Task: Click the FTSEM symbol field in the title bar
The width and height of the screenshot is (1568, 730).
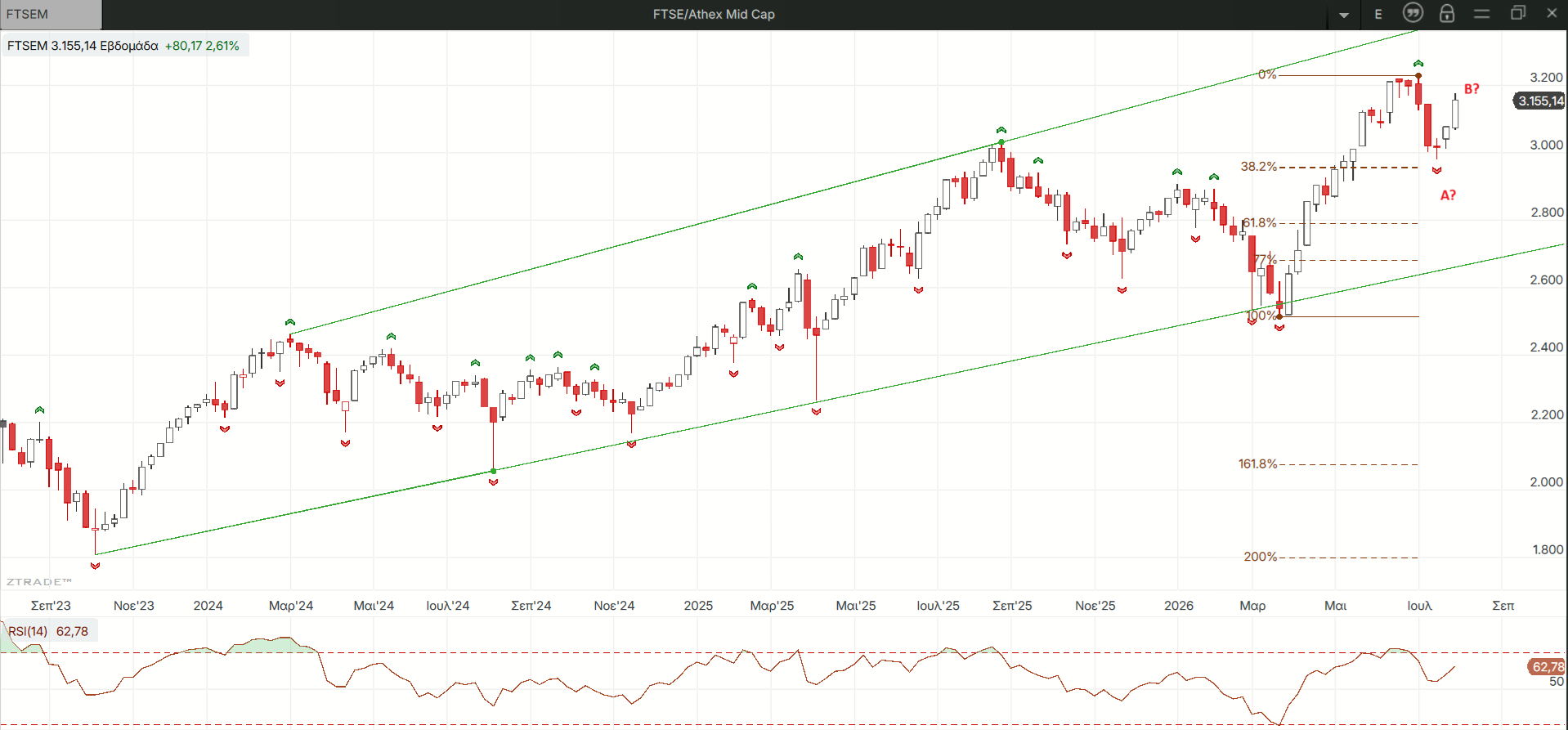Action: click(x=51, y=14)
